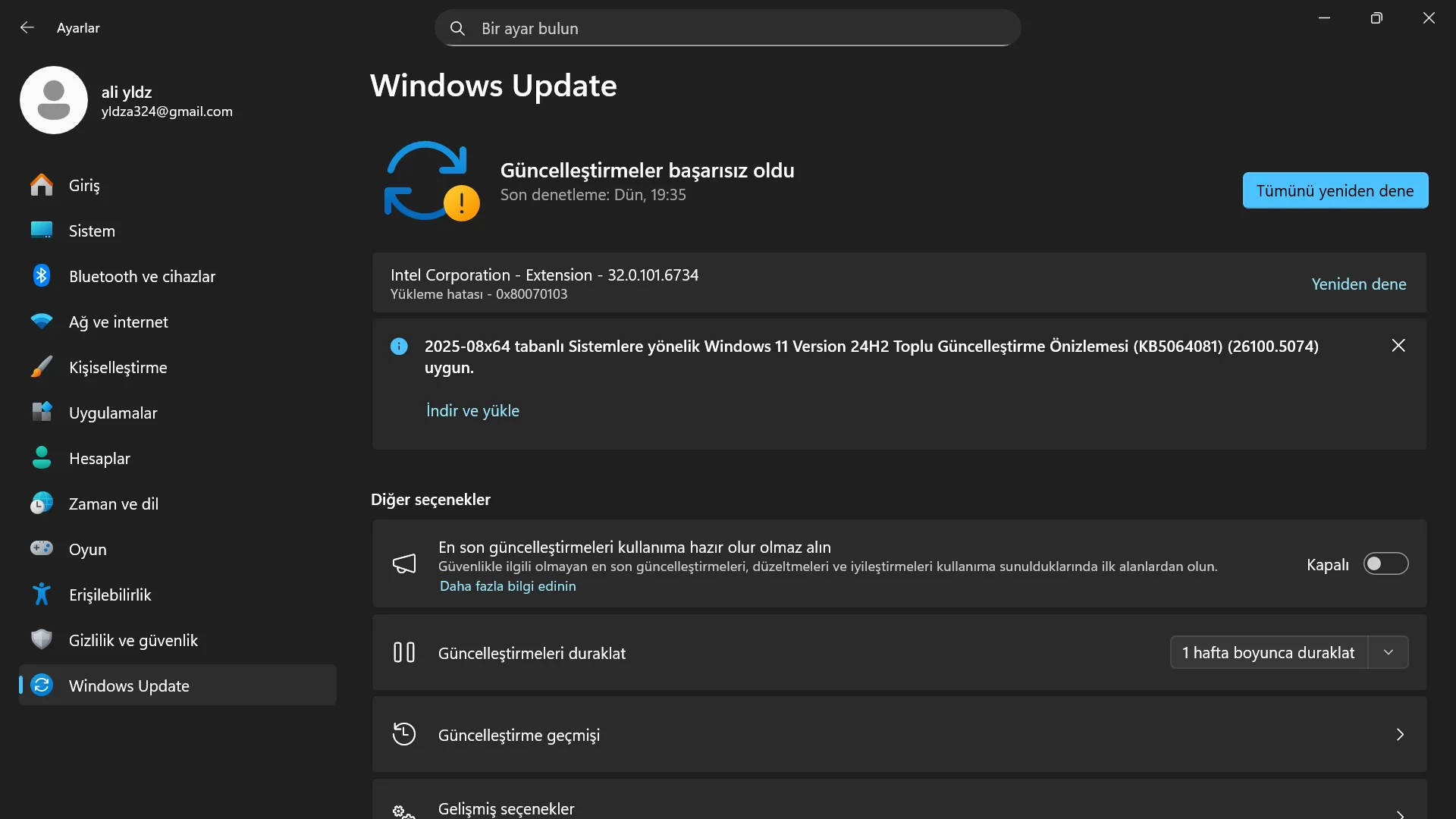The image size is (1456, 819).
Task: Click the Bluetooth icon in sidebar
Action: [x=42, y=276]
